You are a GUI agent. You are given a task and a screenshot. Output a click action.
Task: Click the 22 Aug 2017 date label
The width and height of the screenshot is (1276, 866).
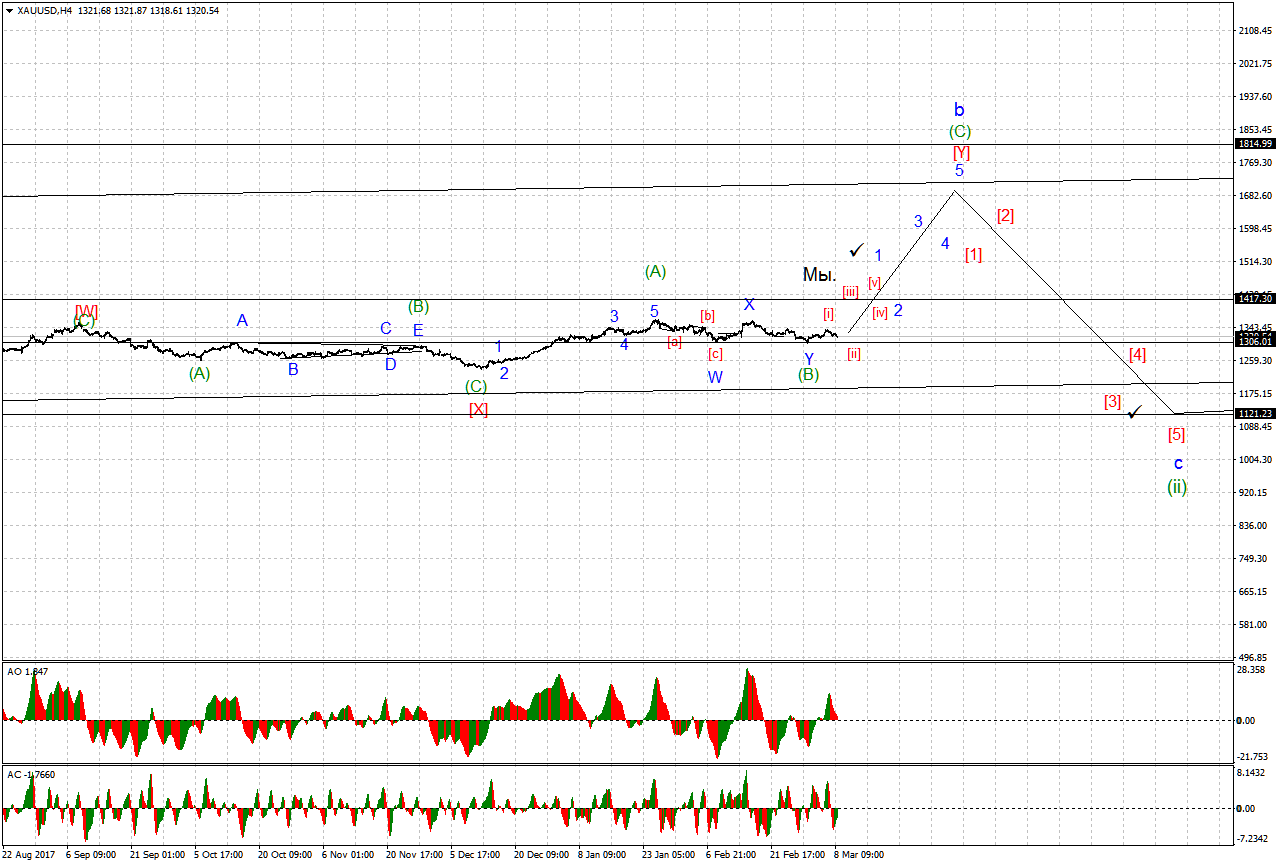pos(28,855)
